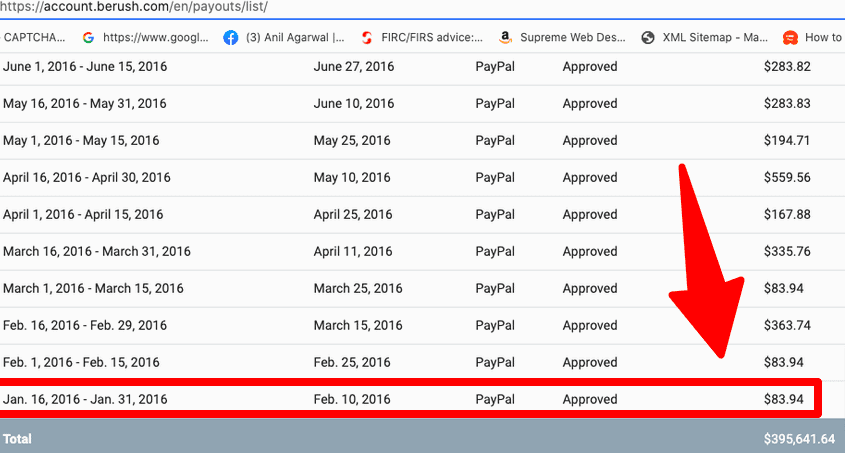Click payout date Feb. 10, 2016
This screenshot has width=845, height=453.
click(x=352, y=399)
